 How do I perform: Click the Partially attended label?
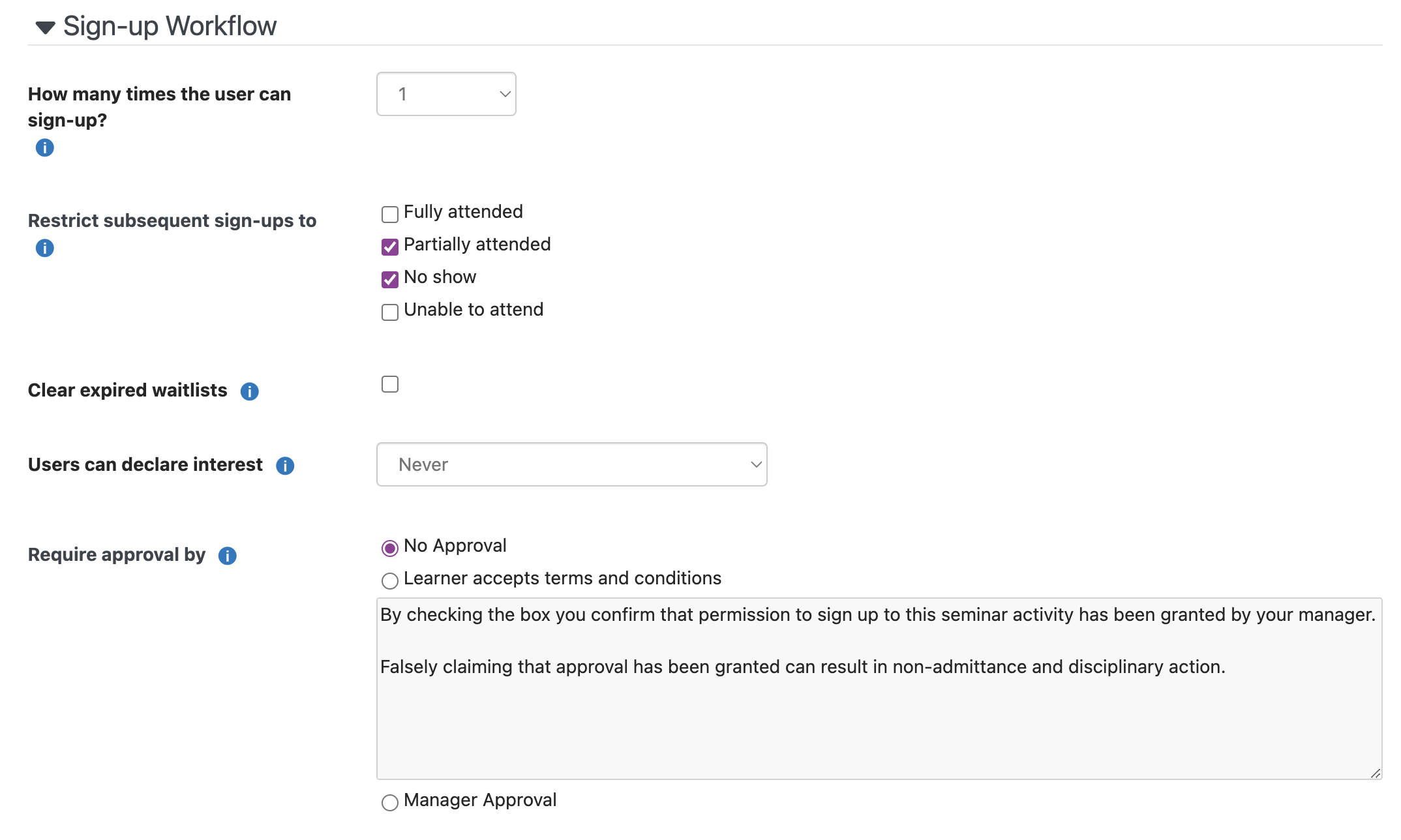[x=477, y=245]
